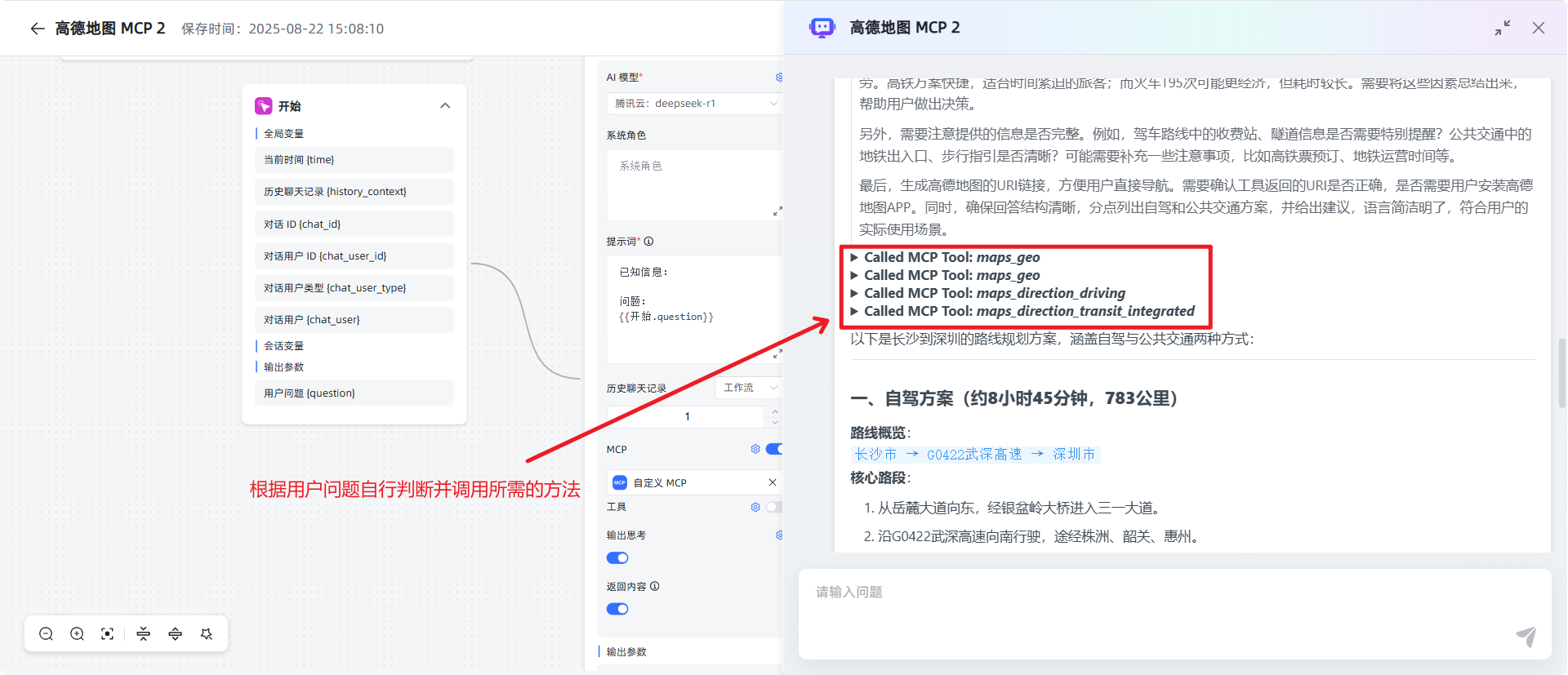Click the 高德地图 MCP 2 workflow title

tap(110, 29)
